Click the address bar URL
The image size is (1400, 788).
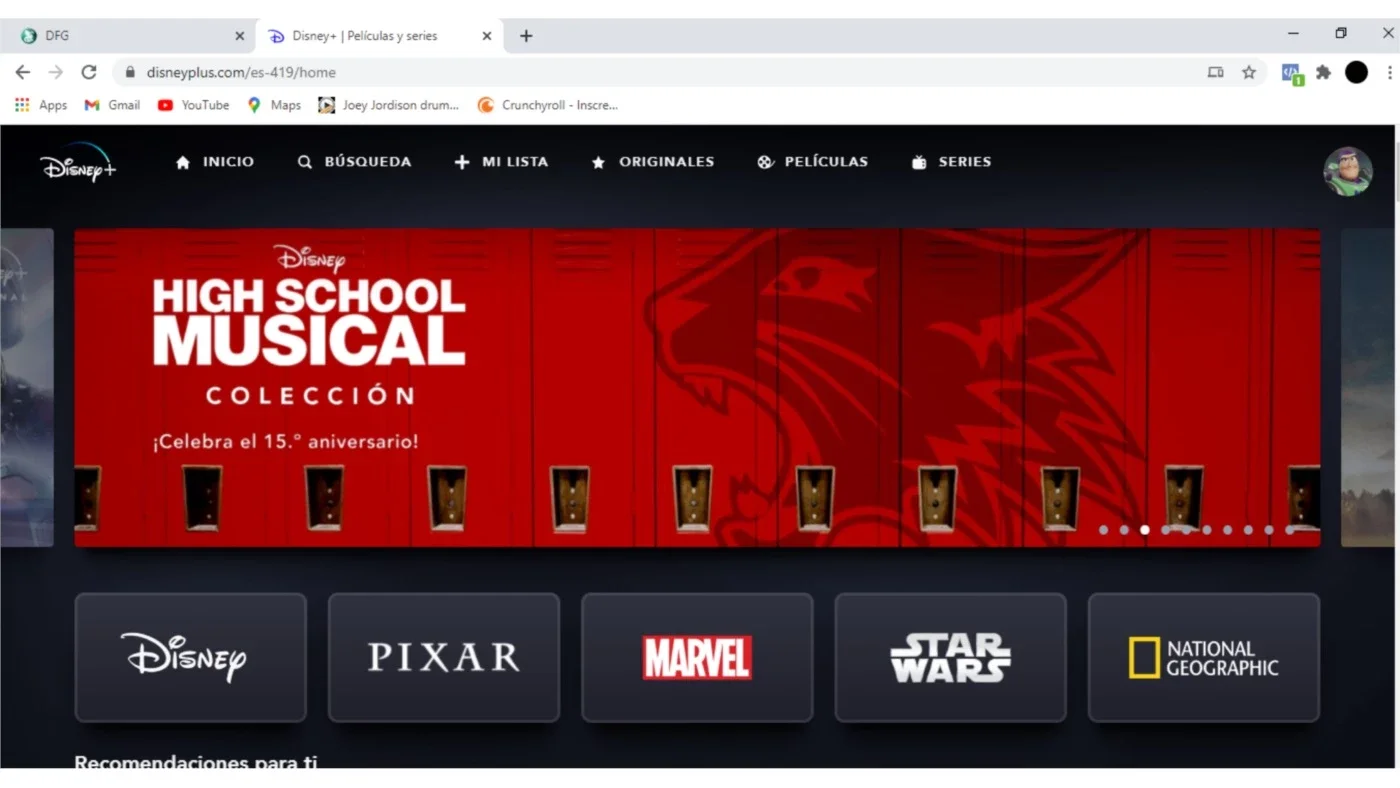point(241,72)
